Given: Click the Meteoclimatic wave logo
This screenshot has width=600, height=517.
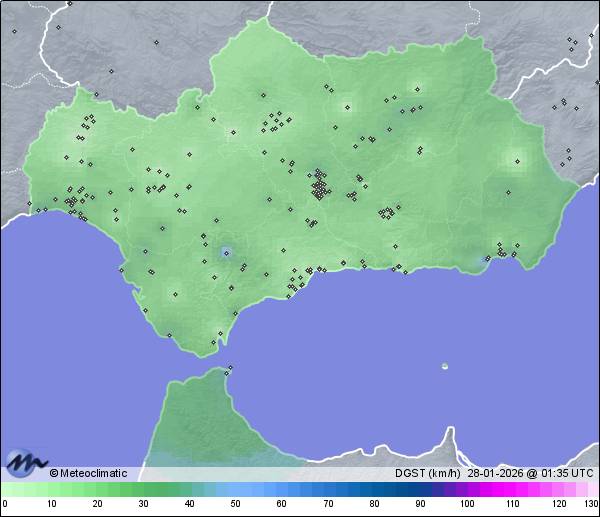Looking at the screenshot, I should point(26,463).
